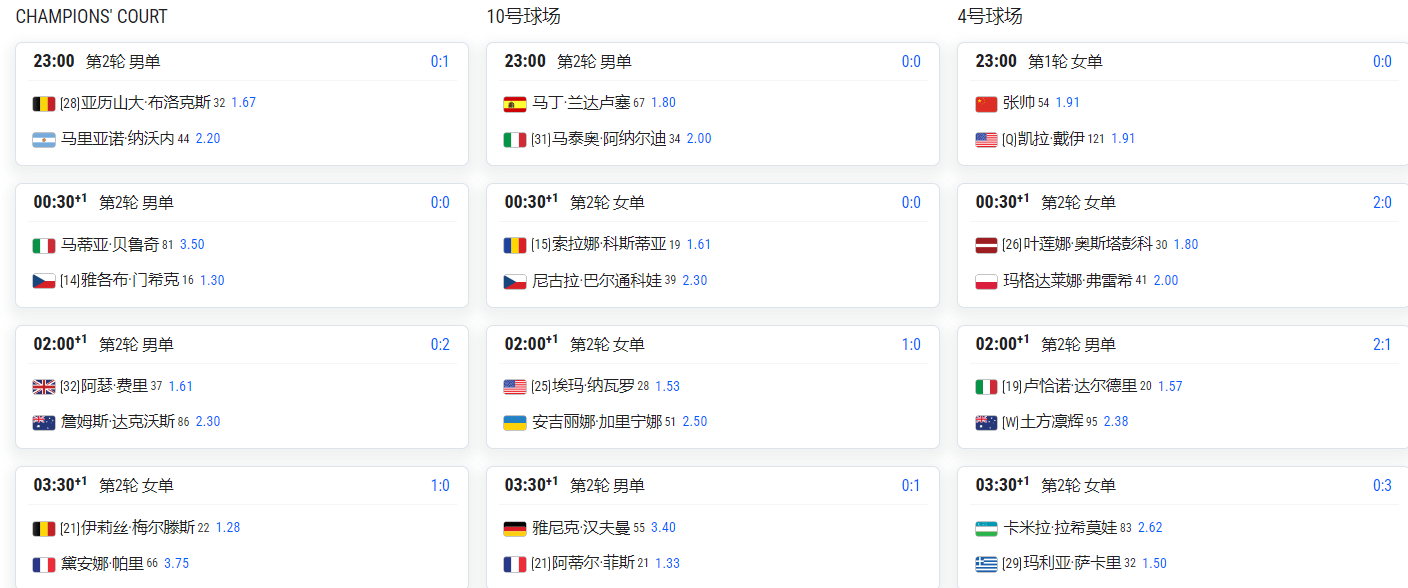This screenshot has height=588, width=1408.
Task: Select odds 2.50 for 安吉丽娜·加里宁娜
Action: pos(694,422)
